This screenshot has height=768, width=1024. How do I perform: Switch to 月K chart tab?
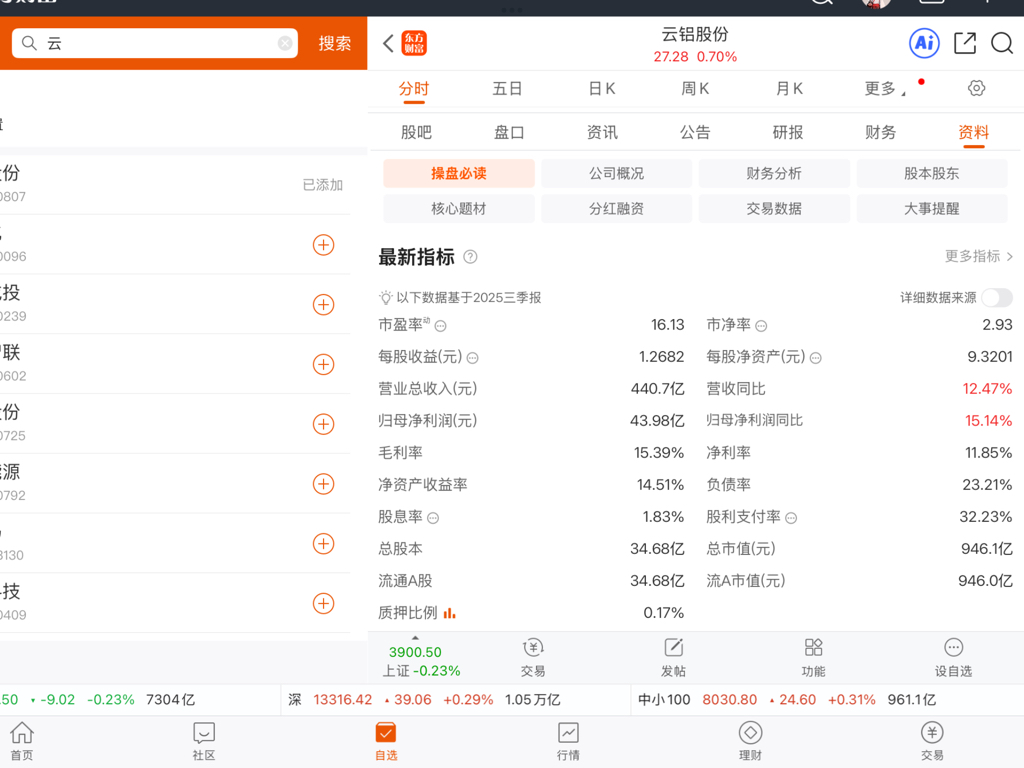tap(789, 89)
